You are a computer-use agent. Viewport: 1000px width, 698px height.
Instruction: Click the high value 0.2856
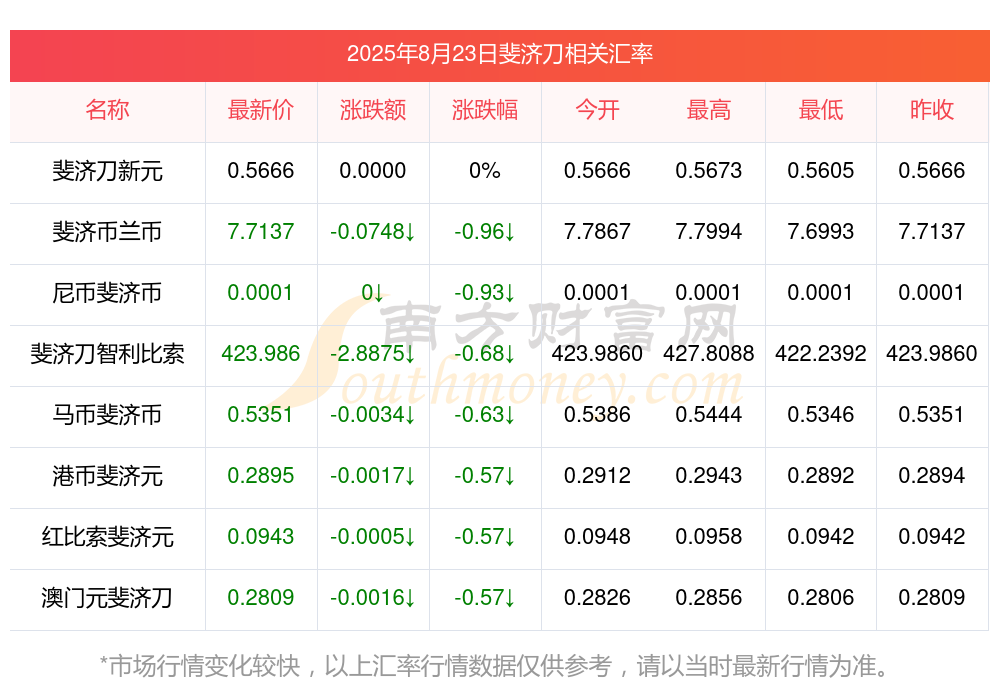709,598
